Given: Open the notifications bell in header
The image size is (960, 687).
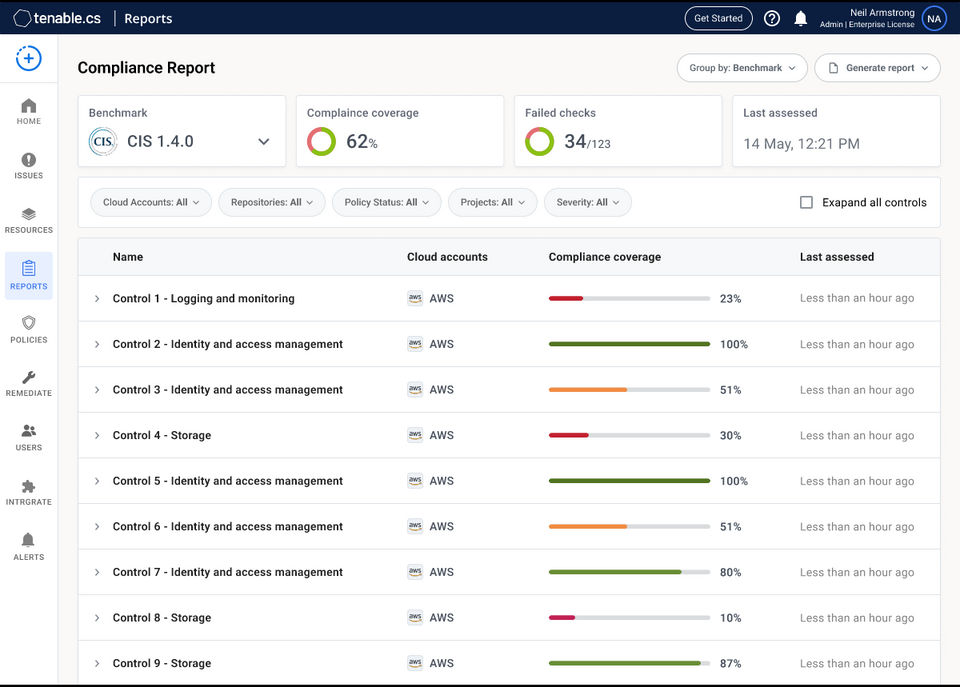Looking at the screenshot, I should pyautogui.click(x=801, y=18).
